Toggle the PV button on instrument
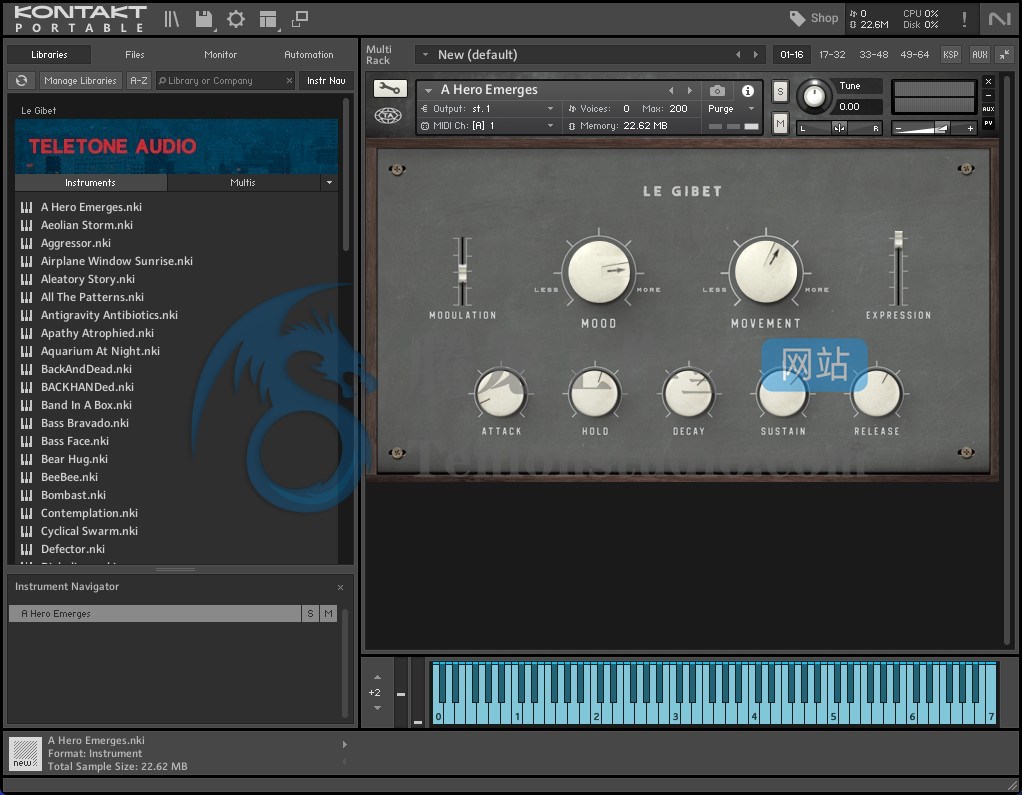Screen dimensions: 1022x795 point(989,123)
